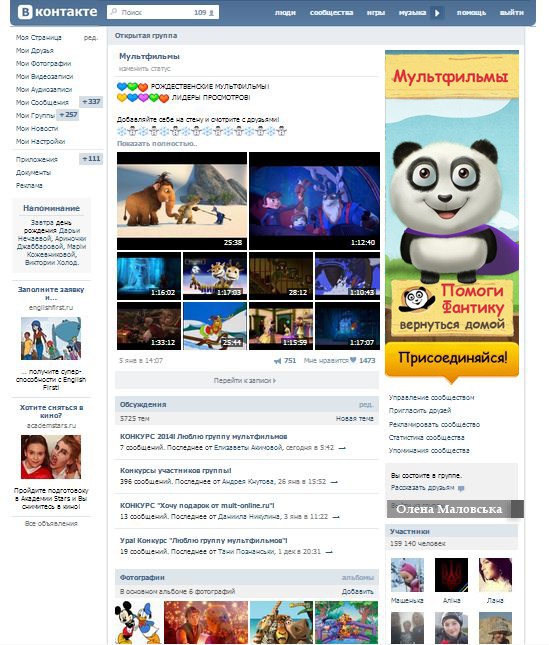Play the video thumbnail lasting 1:17:03

click(215, 276)
